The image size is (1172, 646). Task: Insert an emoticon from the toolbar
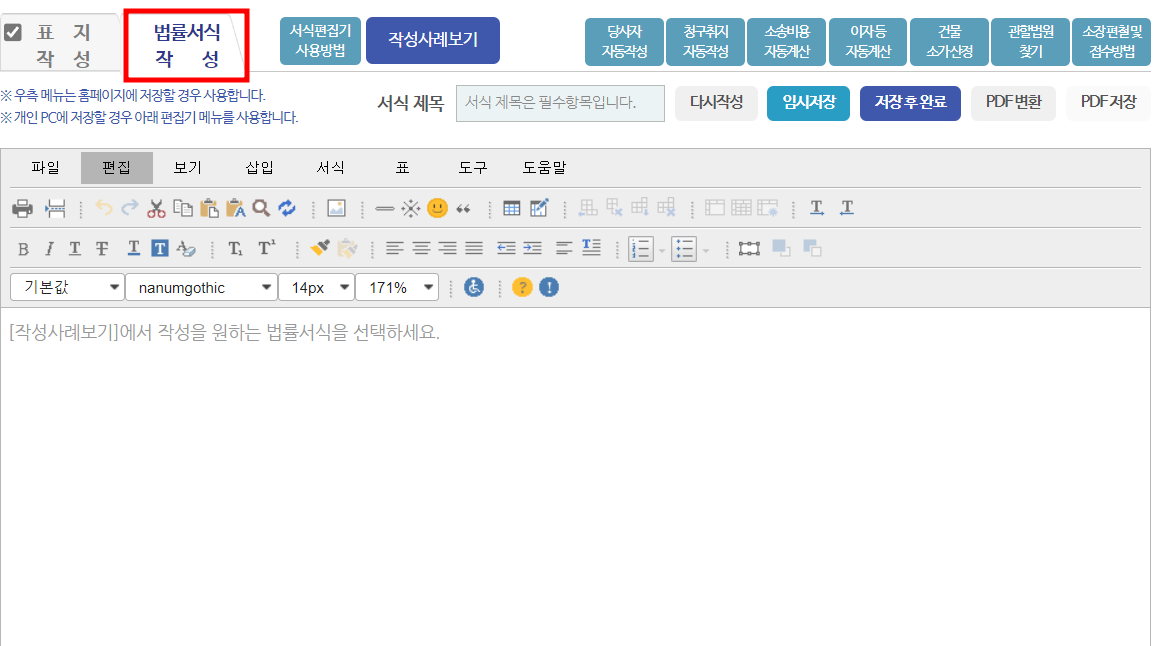click(437, 207)
